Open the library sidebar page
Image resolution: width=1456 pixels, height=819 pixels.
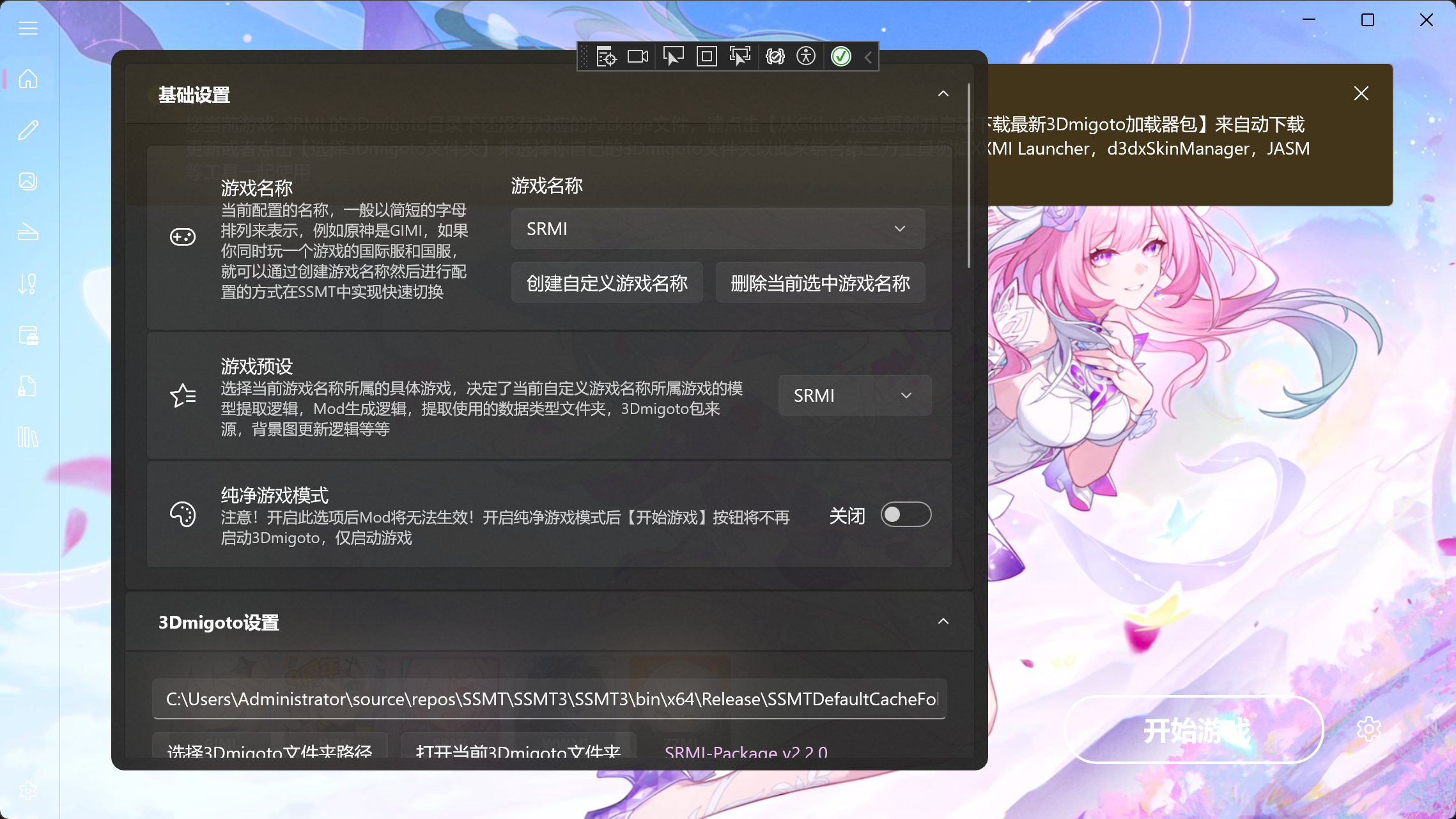pyautogui.click(x=28, y=437)
